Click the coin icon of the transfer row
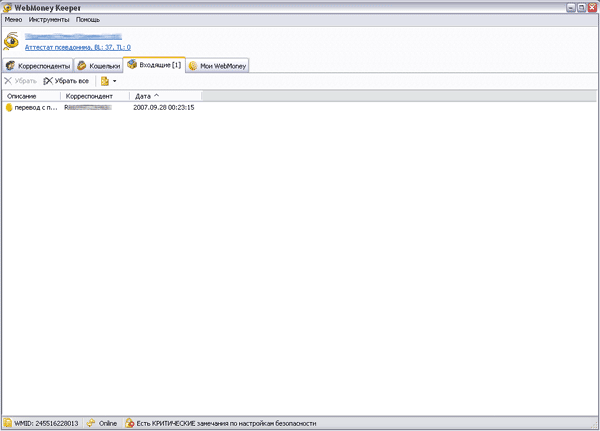 [9, 108]
